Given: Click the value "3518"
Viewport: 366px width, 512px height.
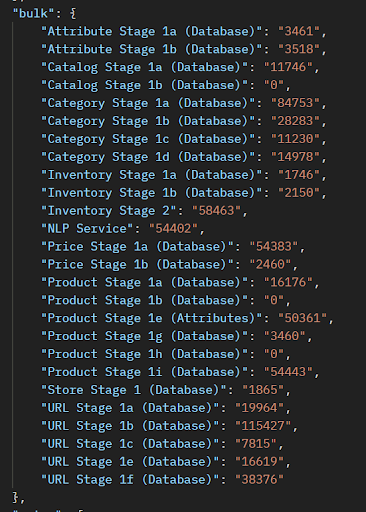Looking at the screenshot, I should pyautogui.click(x=299, y=50).
